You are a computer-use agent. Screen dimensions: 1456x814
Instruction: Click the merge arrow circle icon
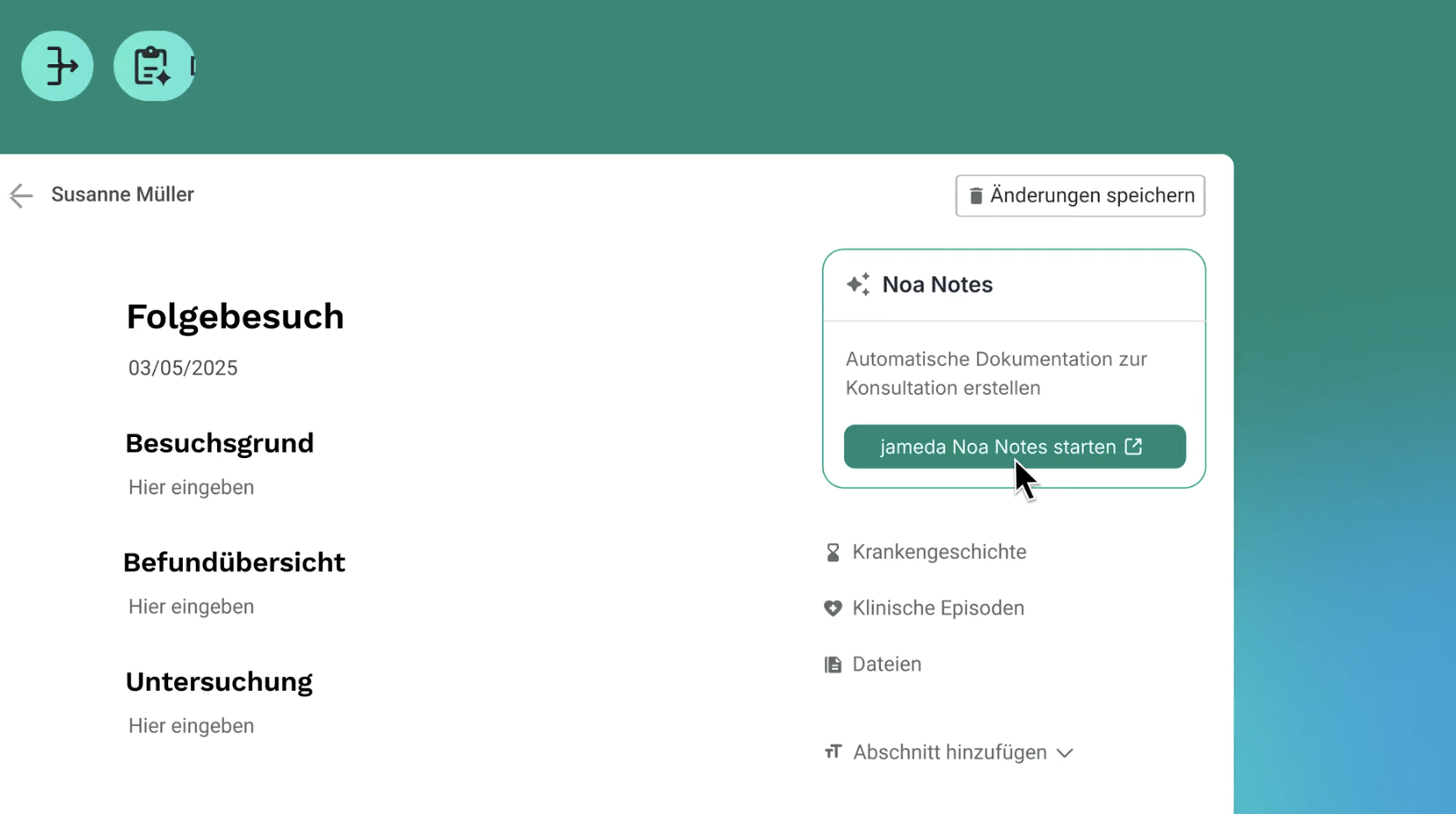coord(57,66)
